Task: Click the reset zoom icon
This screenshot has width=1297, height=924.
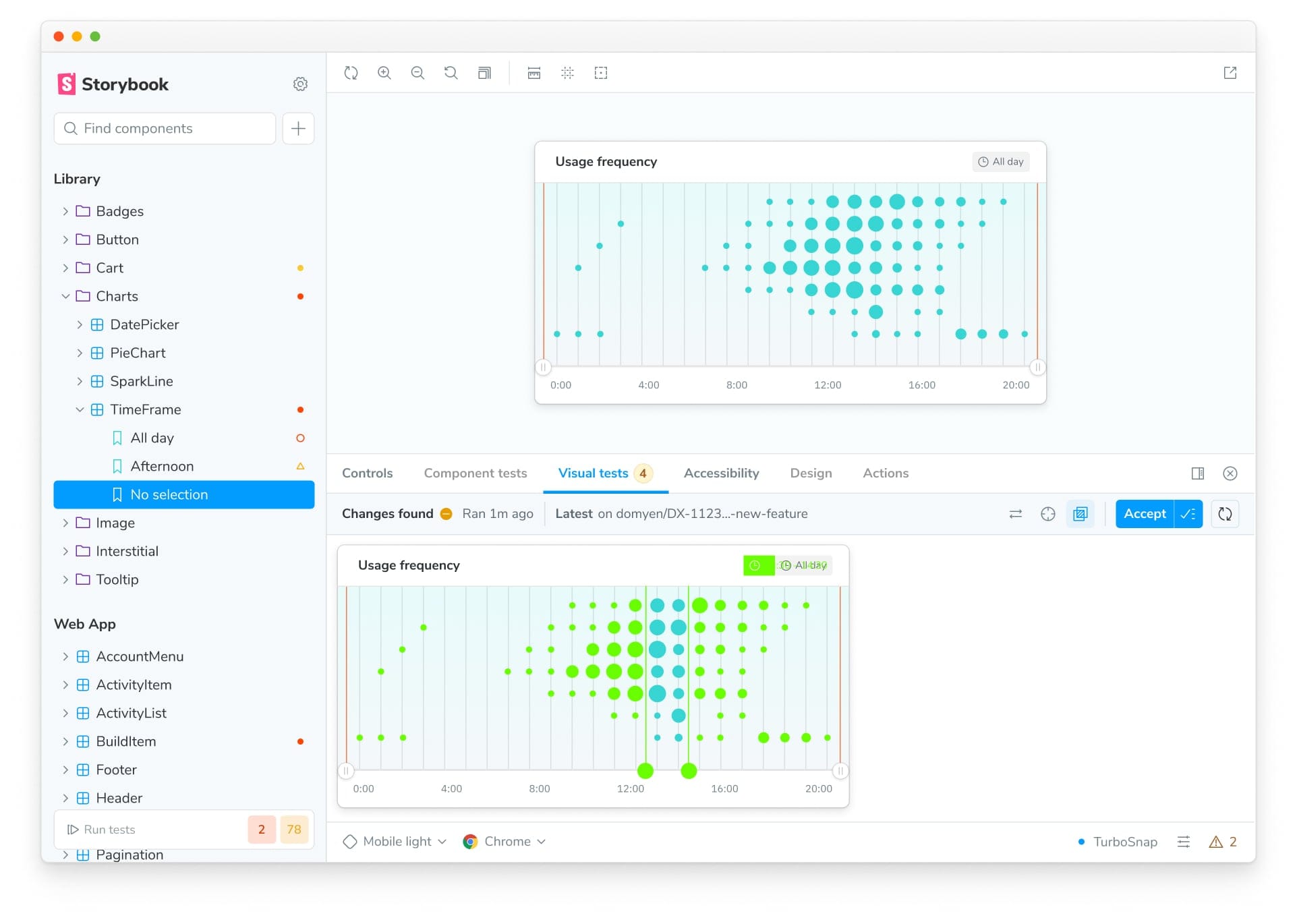Action: pyautogui.click(x=451, y=73)
